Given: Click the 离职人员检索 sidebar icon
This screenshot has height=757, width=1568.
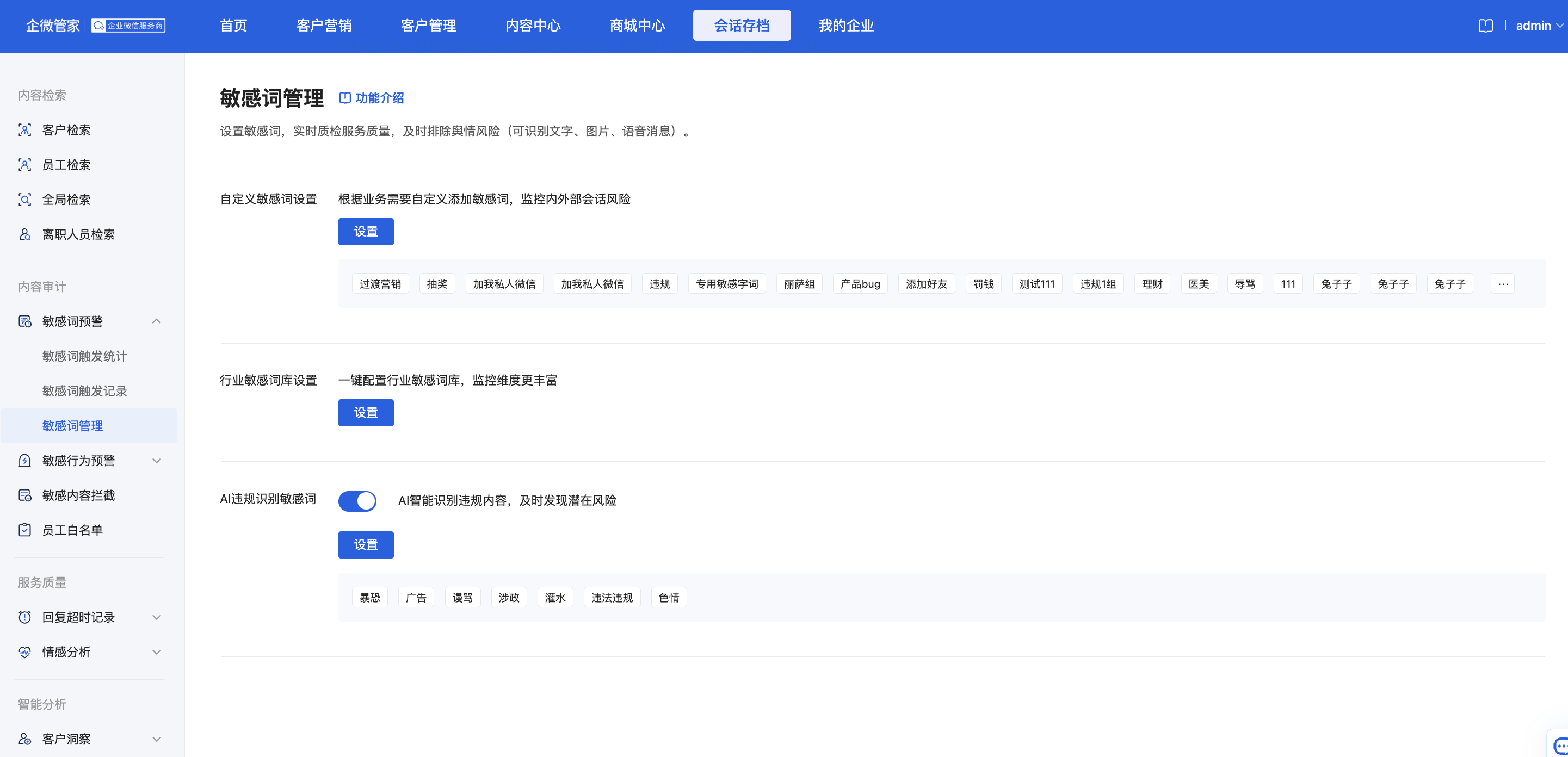Looking at the screenshot, I should click(25, 234).
